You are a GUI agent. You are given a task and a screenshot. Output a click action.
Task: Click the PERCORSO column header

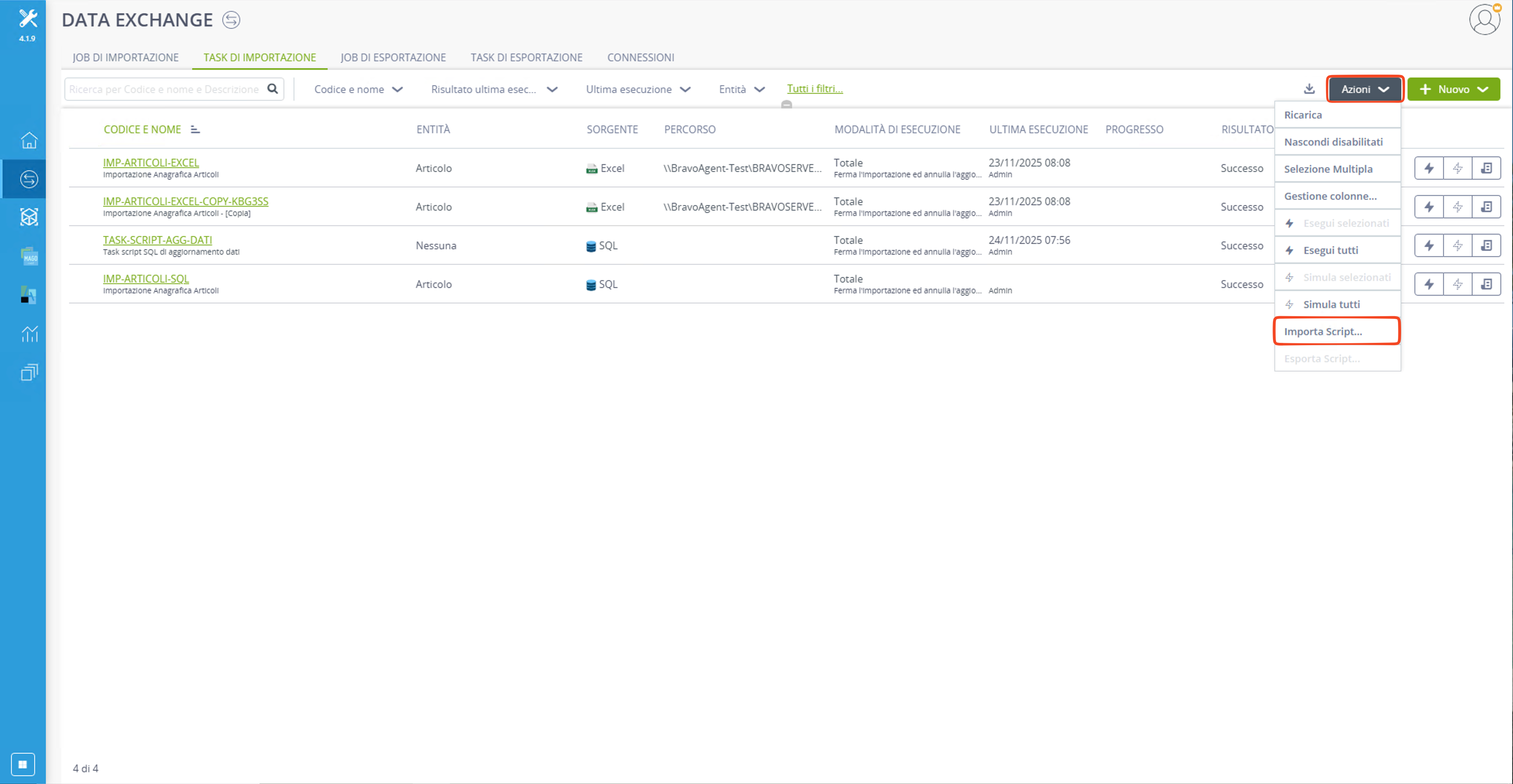click(690, 129)
